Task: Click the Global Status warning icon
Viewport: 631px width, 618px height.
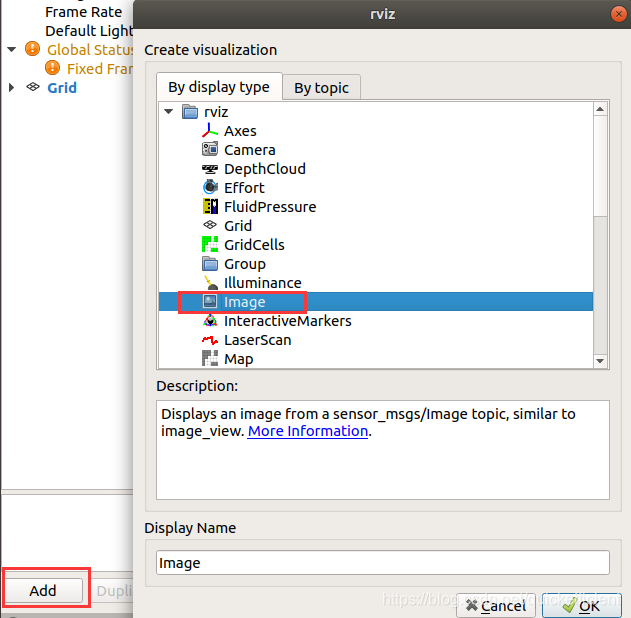Action: pyautogui.click(x=32, y=49)
